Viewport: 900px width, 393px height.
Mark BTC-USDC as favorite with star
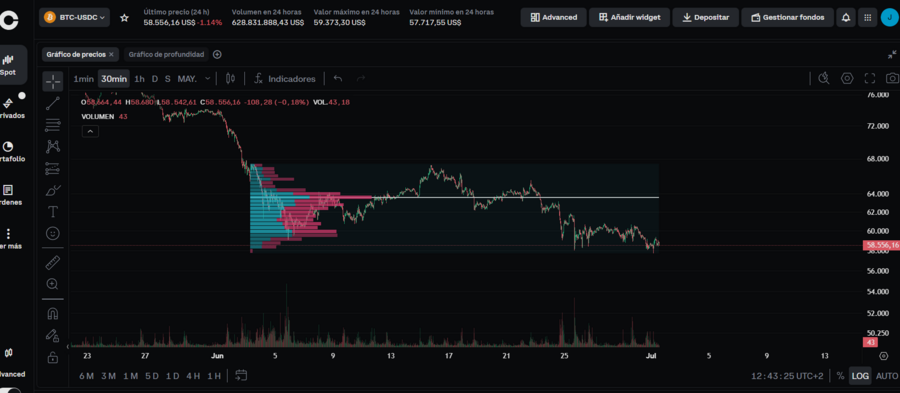124,18
